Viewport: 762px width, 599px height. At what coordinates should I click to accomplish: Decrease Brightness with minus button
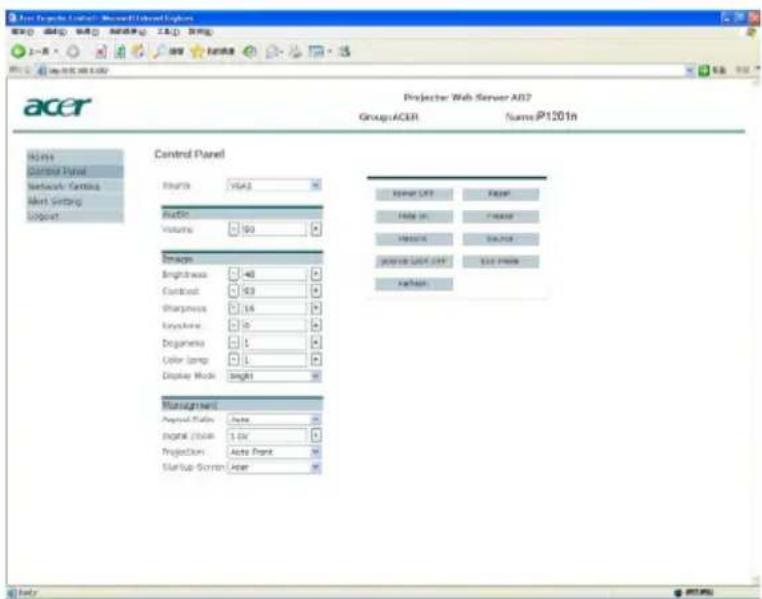[x=234, y=274]
